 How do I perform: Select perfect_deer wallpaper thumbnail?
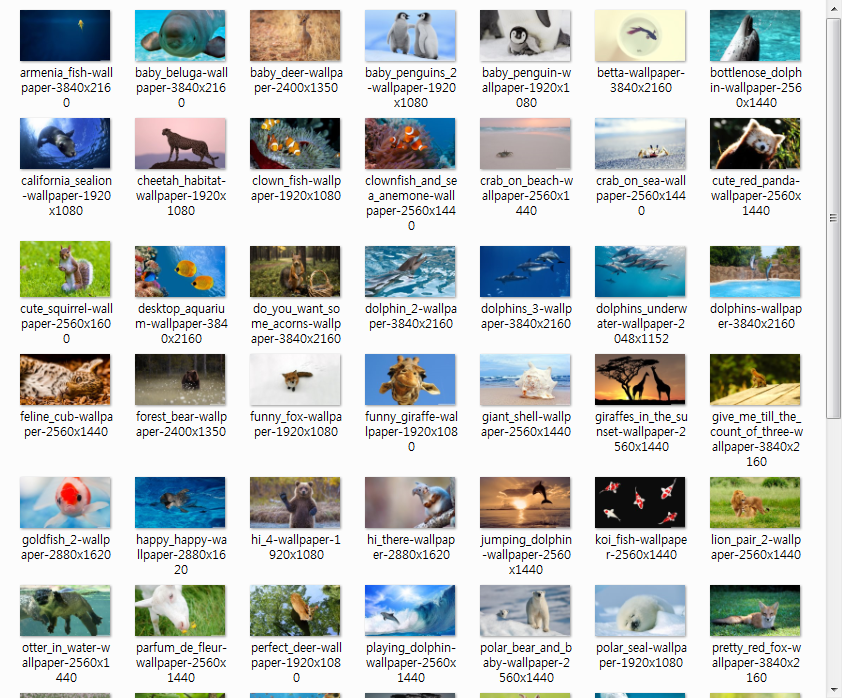tap(295, 610)
